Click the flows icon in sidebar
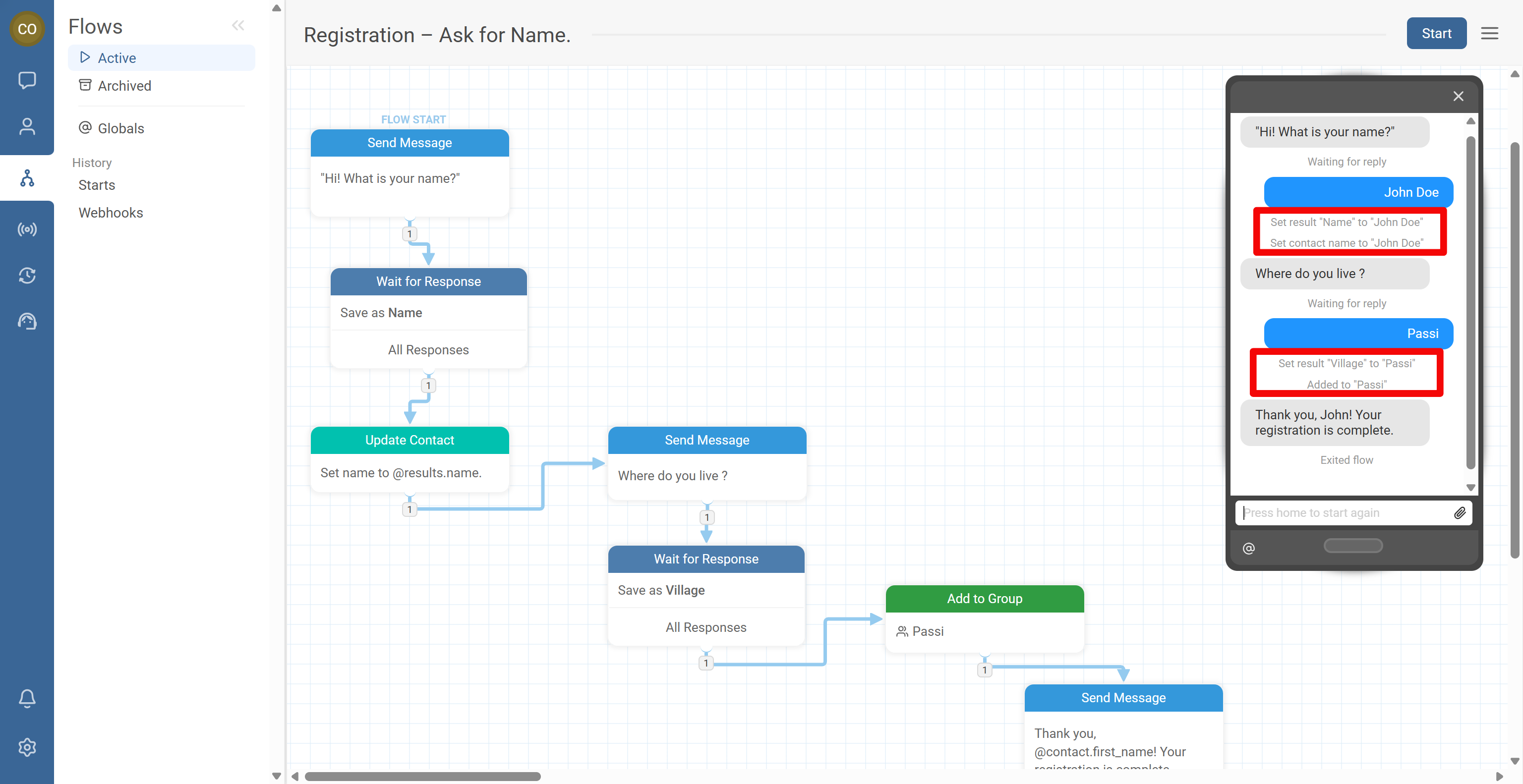 (27, 178)
